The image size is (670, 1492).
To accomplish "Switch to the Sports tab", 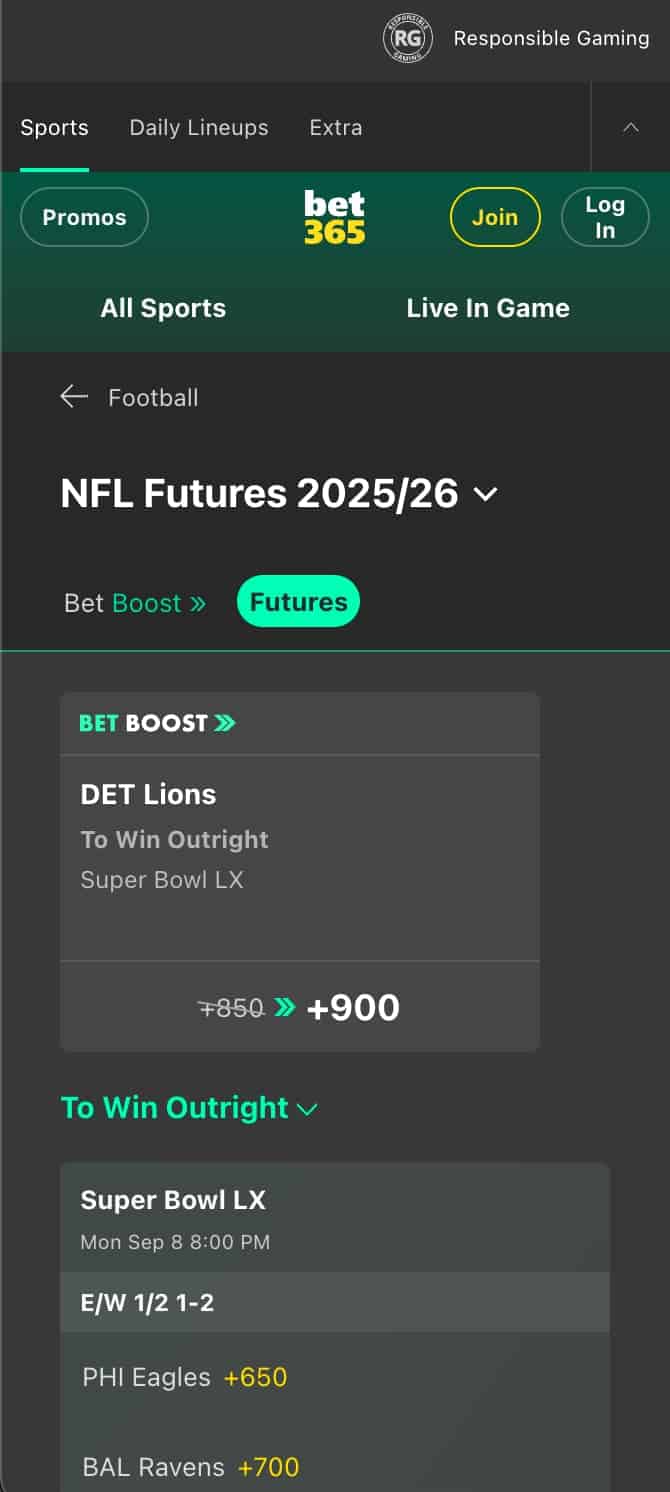I will tap(55, 128).
